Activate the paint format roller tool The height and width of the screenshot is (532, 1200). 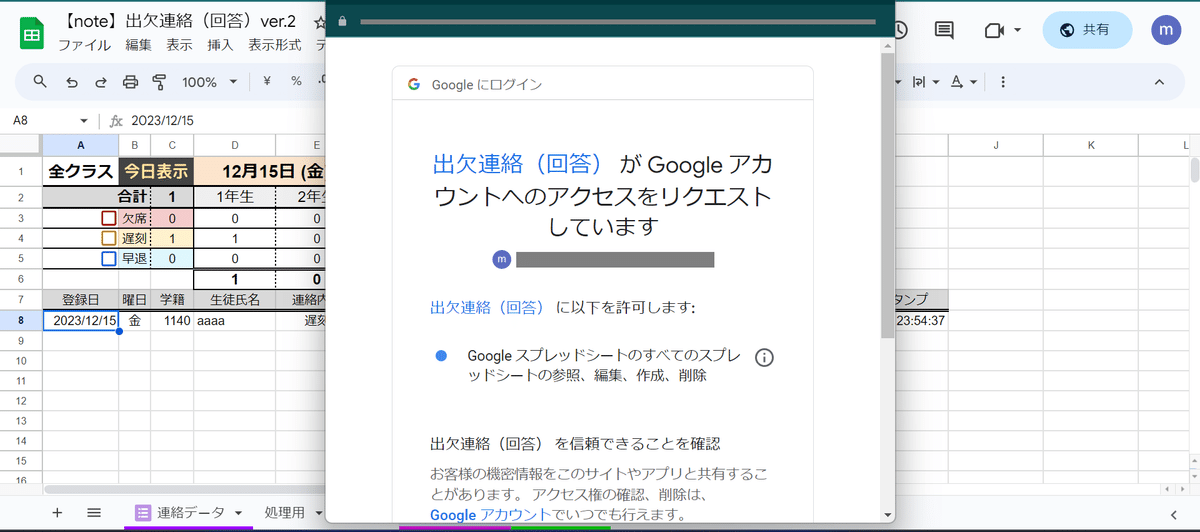tap(159, 82)
